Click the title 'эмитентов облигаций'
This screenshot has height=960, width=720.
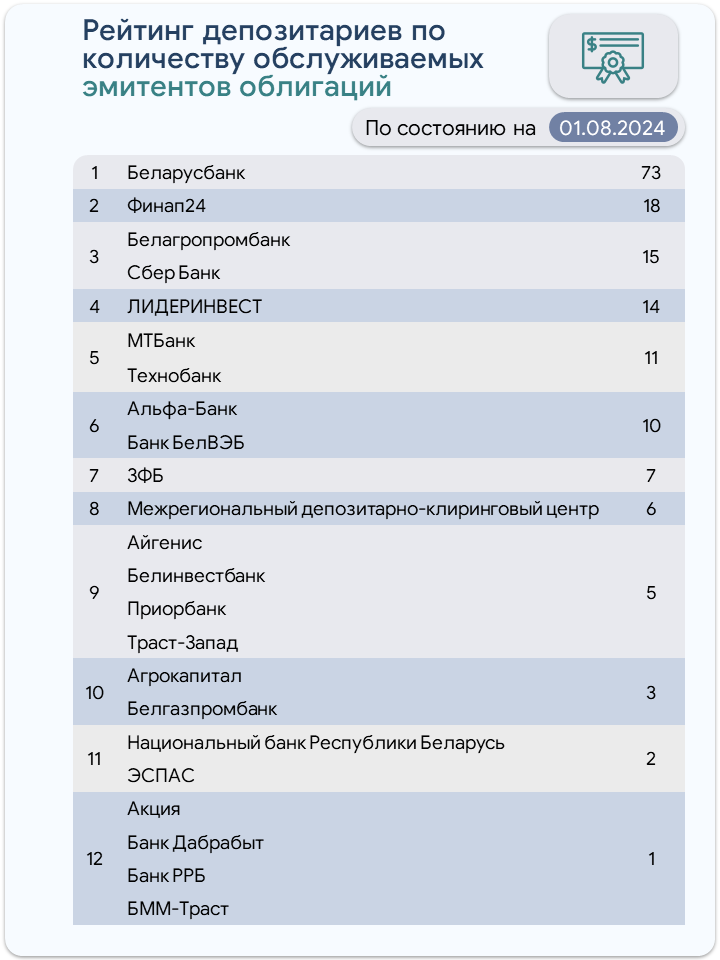[x=237, y=86]
